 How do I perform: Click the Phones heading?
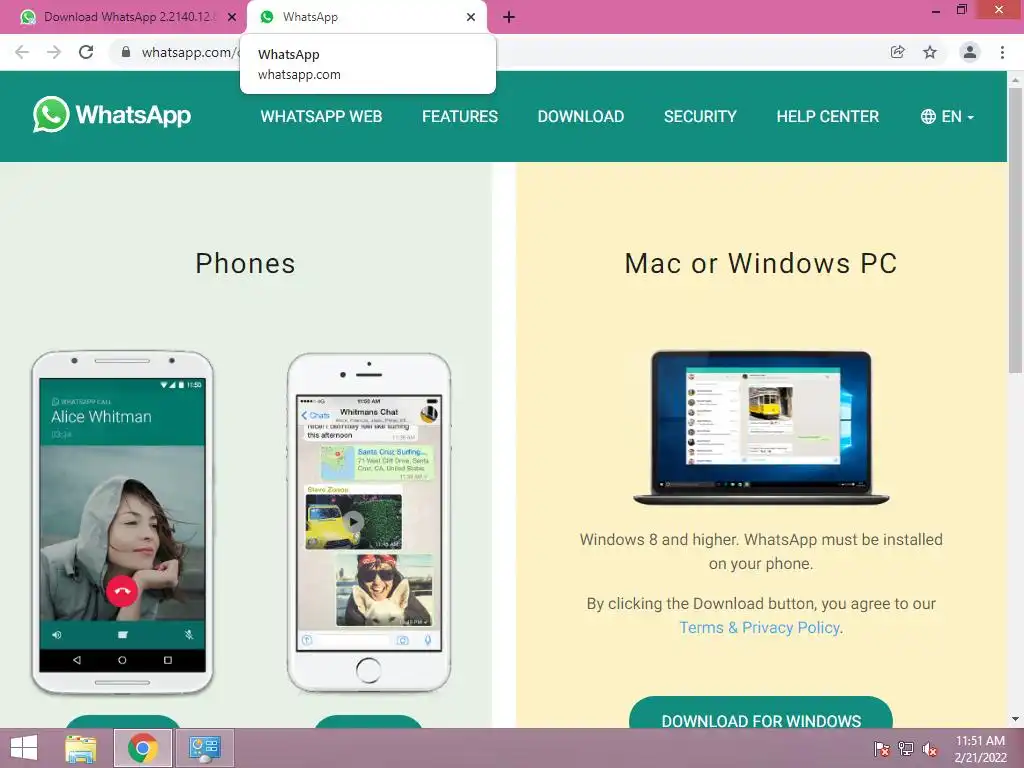pos(246,264)
